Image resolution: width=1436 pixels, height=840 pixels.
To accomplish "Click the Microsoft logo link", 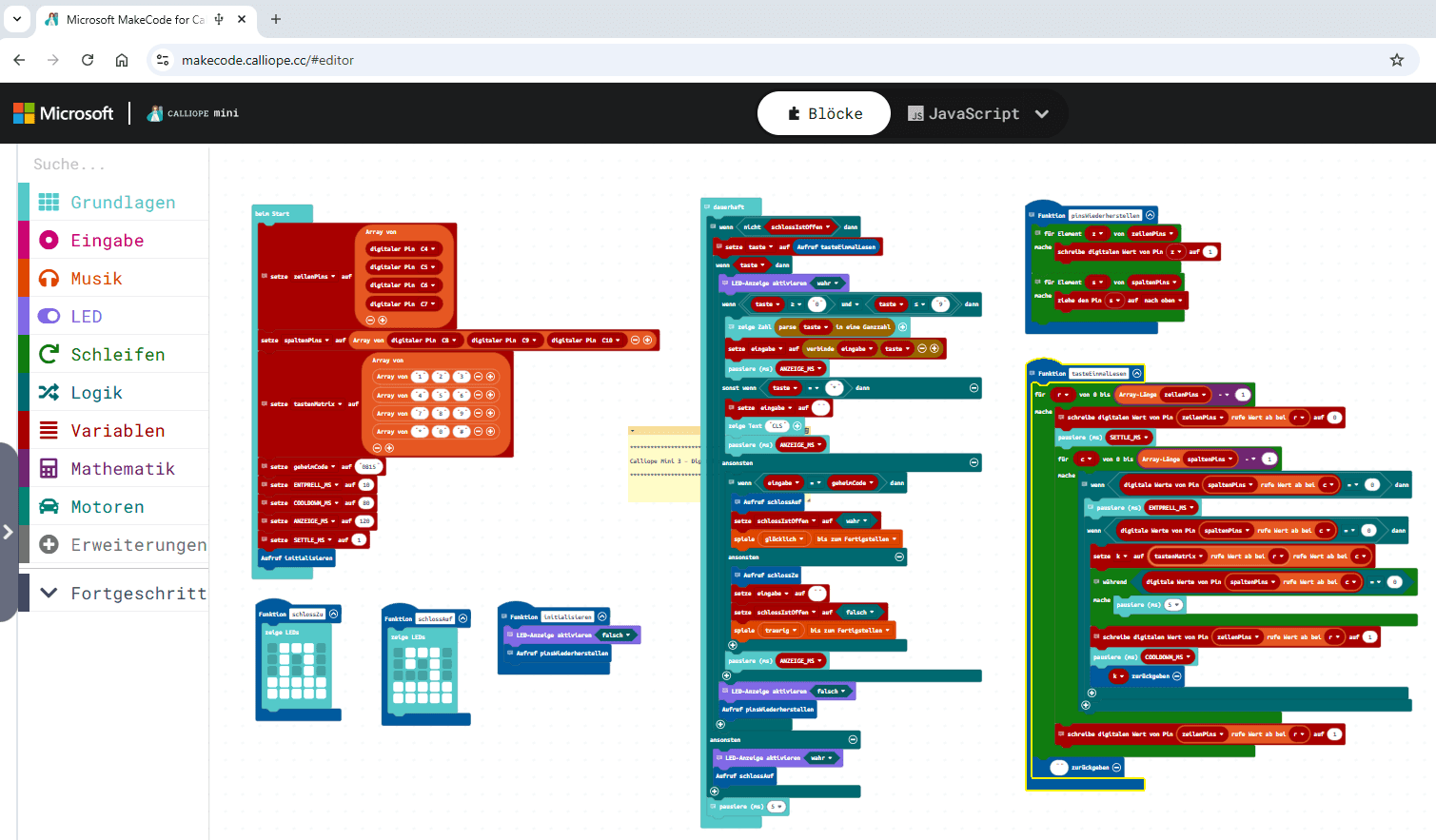I will tap(64, 113).
